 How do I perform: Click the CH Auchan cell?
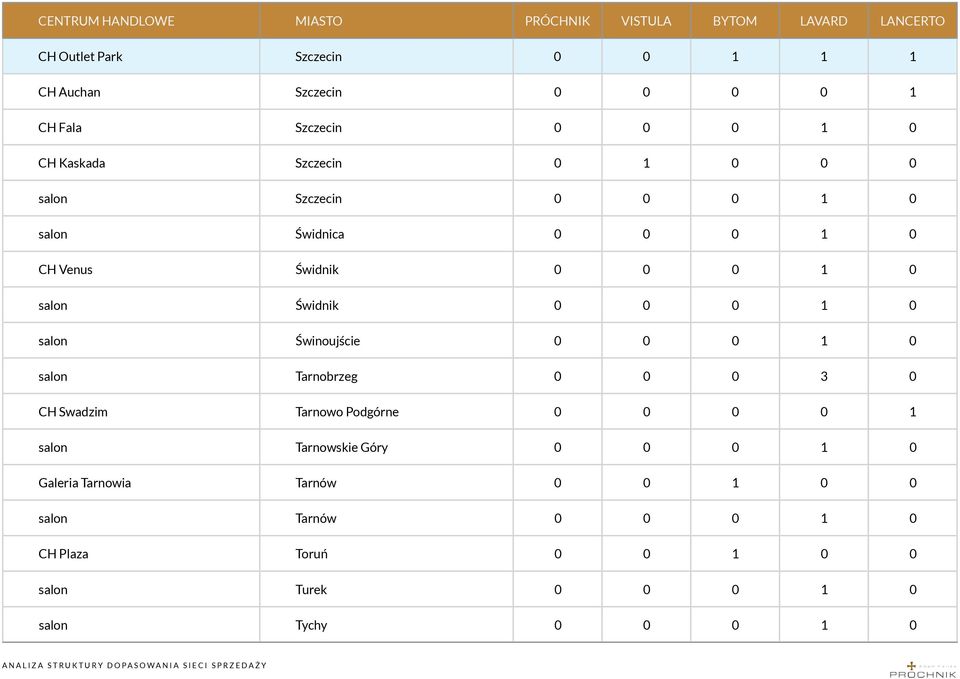[69, 92]
